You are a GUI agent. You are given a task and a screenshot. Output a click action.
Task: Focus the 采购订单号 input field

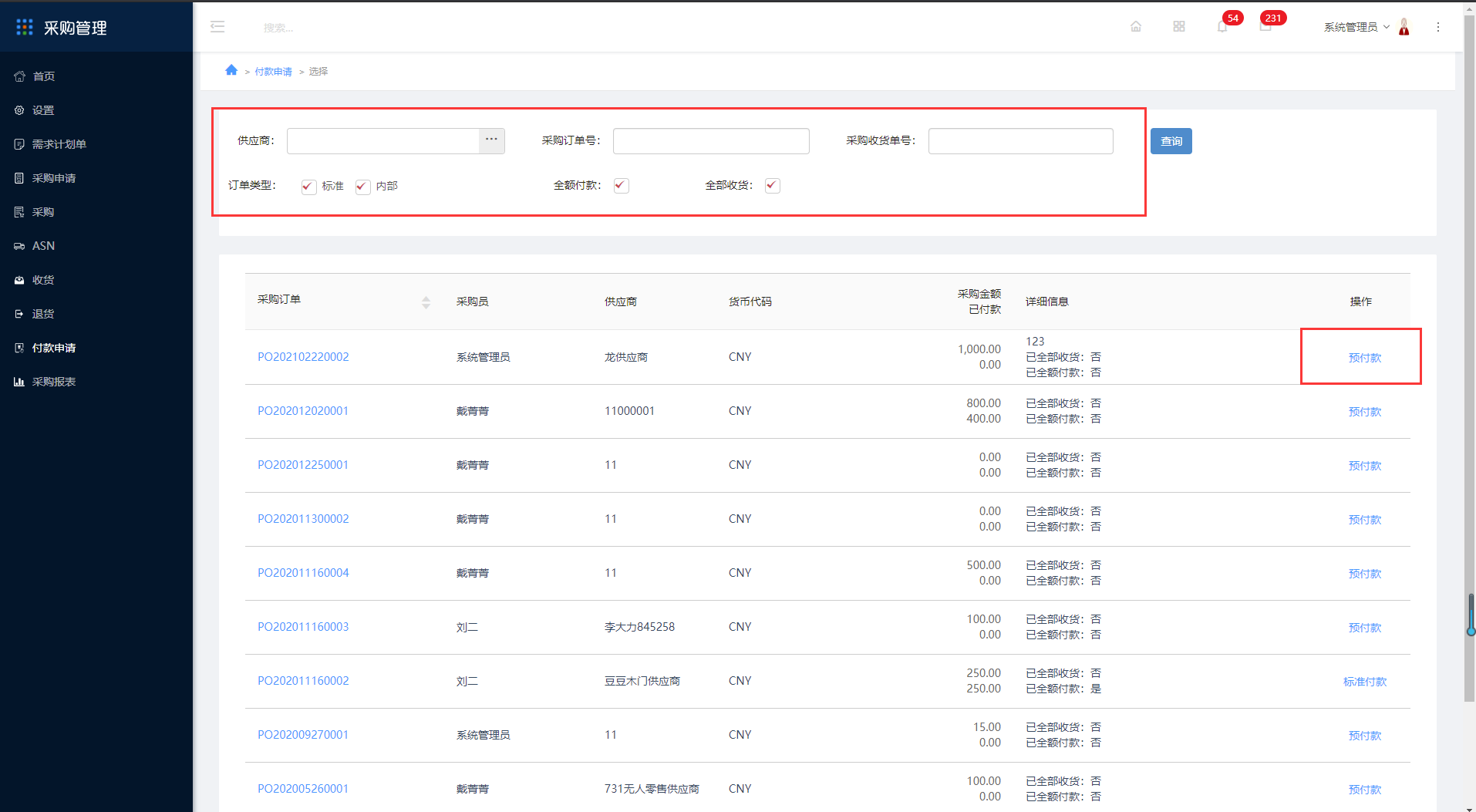[x=711, y=141]
